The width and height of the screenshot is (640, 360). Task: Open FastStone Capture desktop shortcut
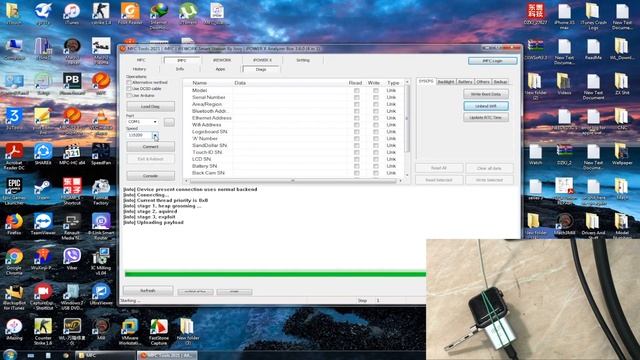[x=159, y=332]
